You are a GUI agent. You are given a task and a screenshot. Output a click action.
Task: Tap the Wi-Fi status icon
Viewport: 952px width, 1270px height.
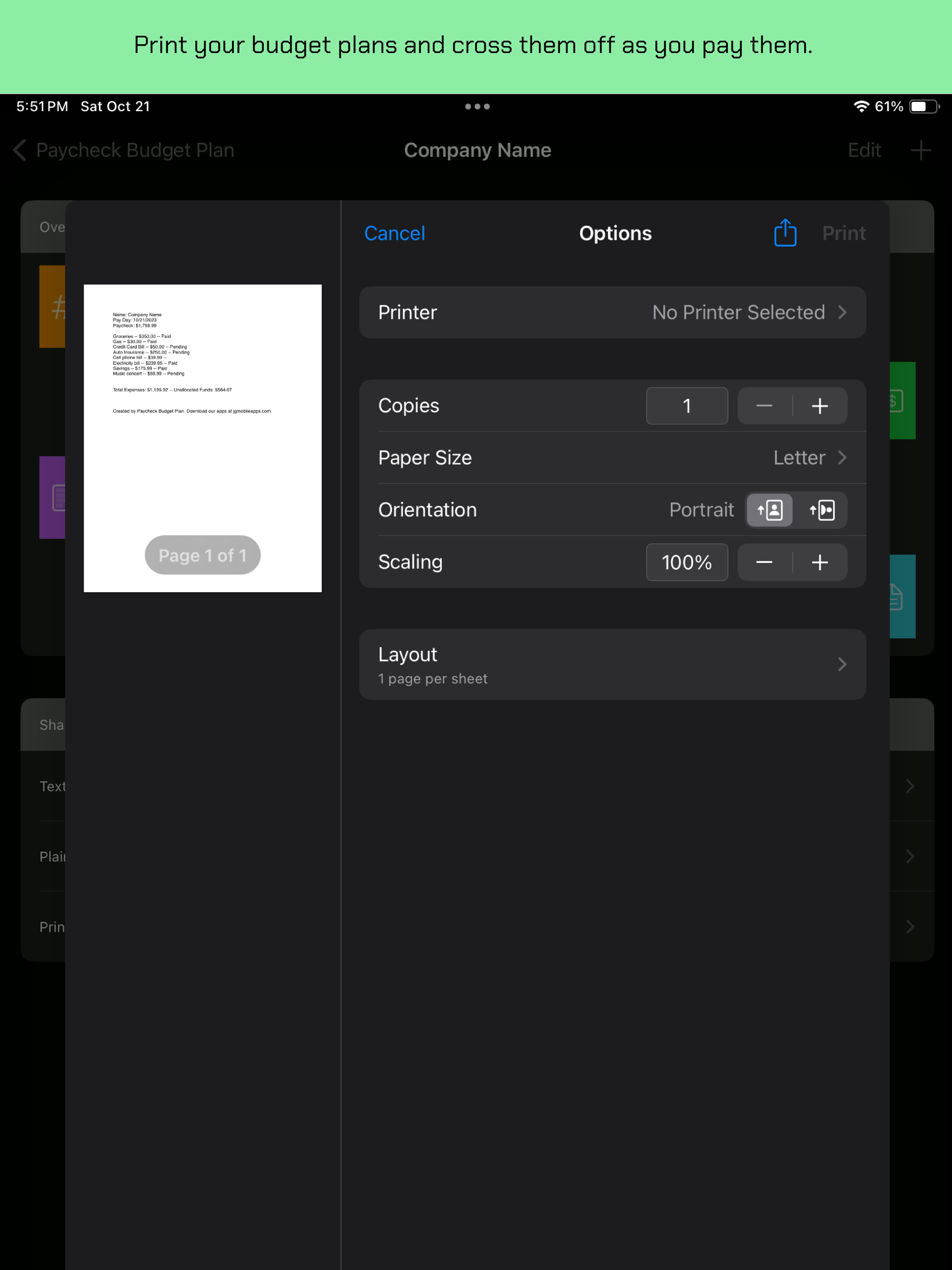pos(861,106)
